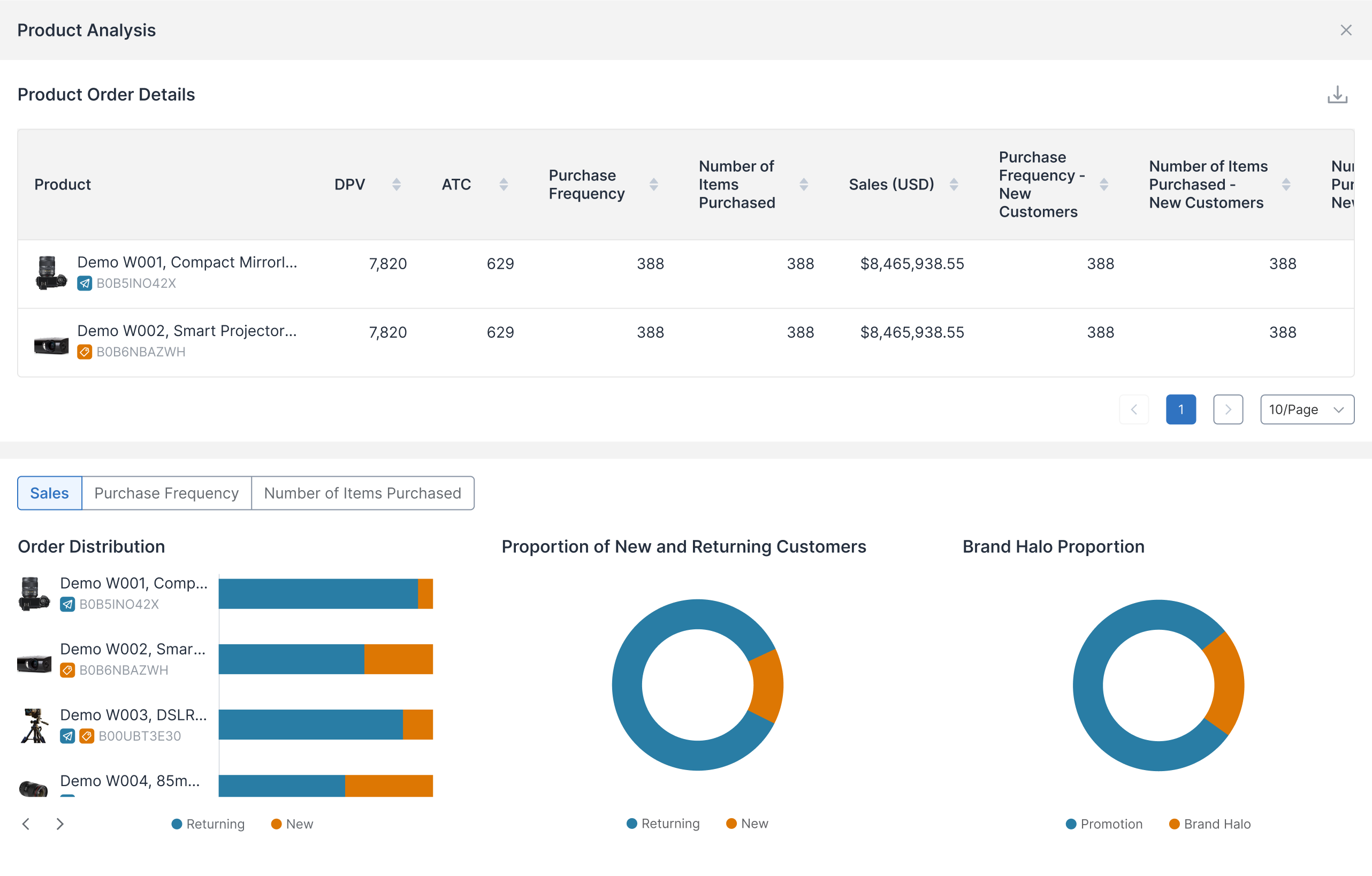Open Demo W002 projector thumbnail in table
Image resolution: width=1372 pixels, height=876 pixels.
point(51,345)
